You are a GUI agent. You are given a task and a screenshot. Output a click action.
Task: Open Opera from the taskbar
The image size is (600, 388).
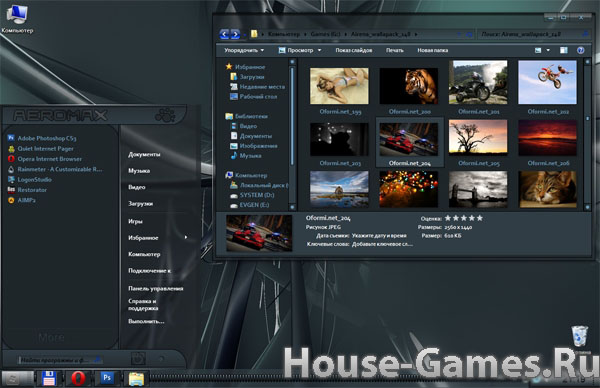click(78, 378)
